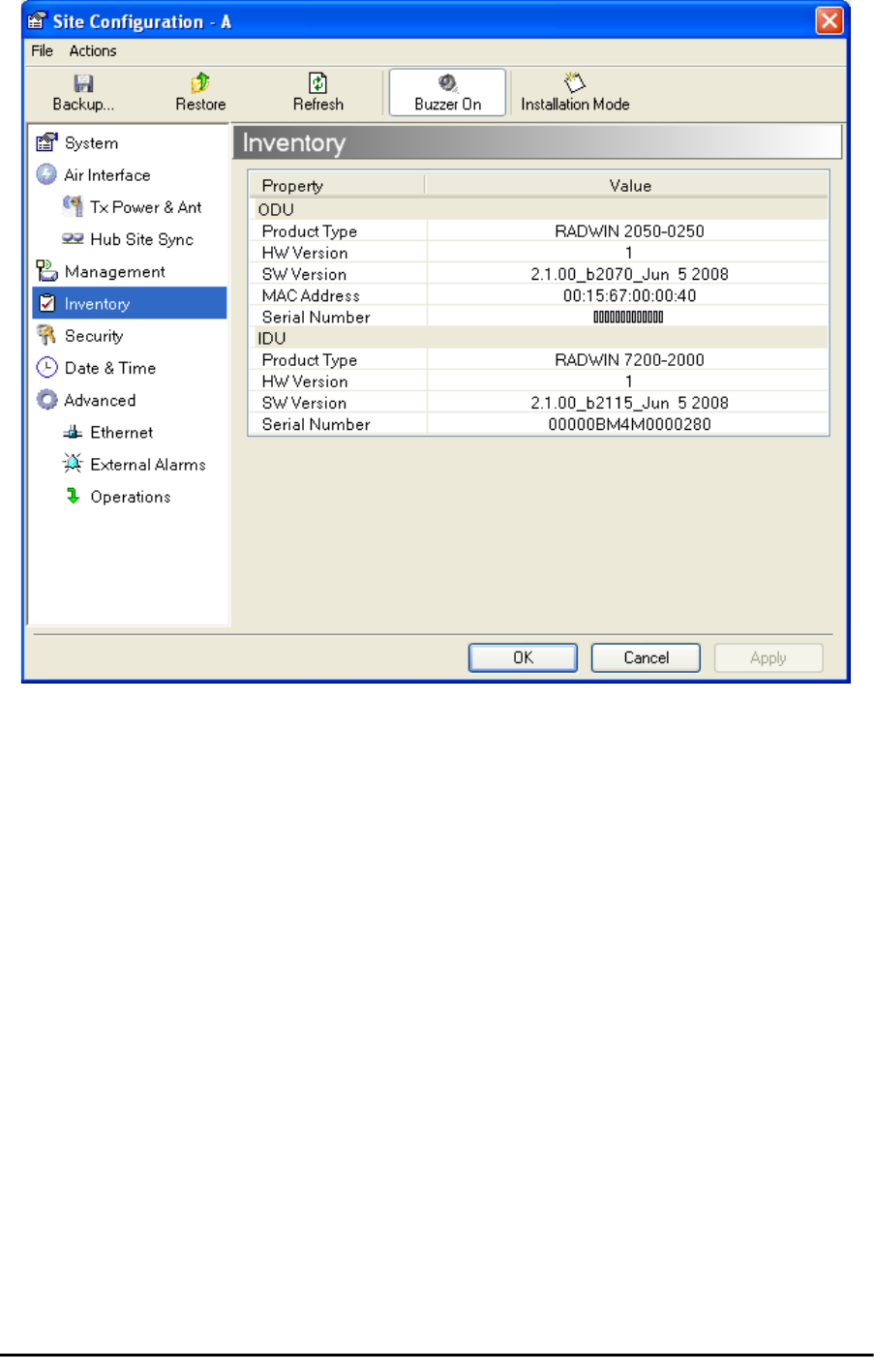Click the Backup floppy disk icon

pos(83,83)
